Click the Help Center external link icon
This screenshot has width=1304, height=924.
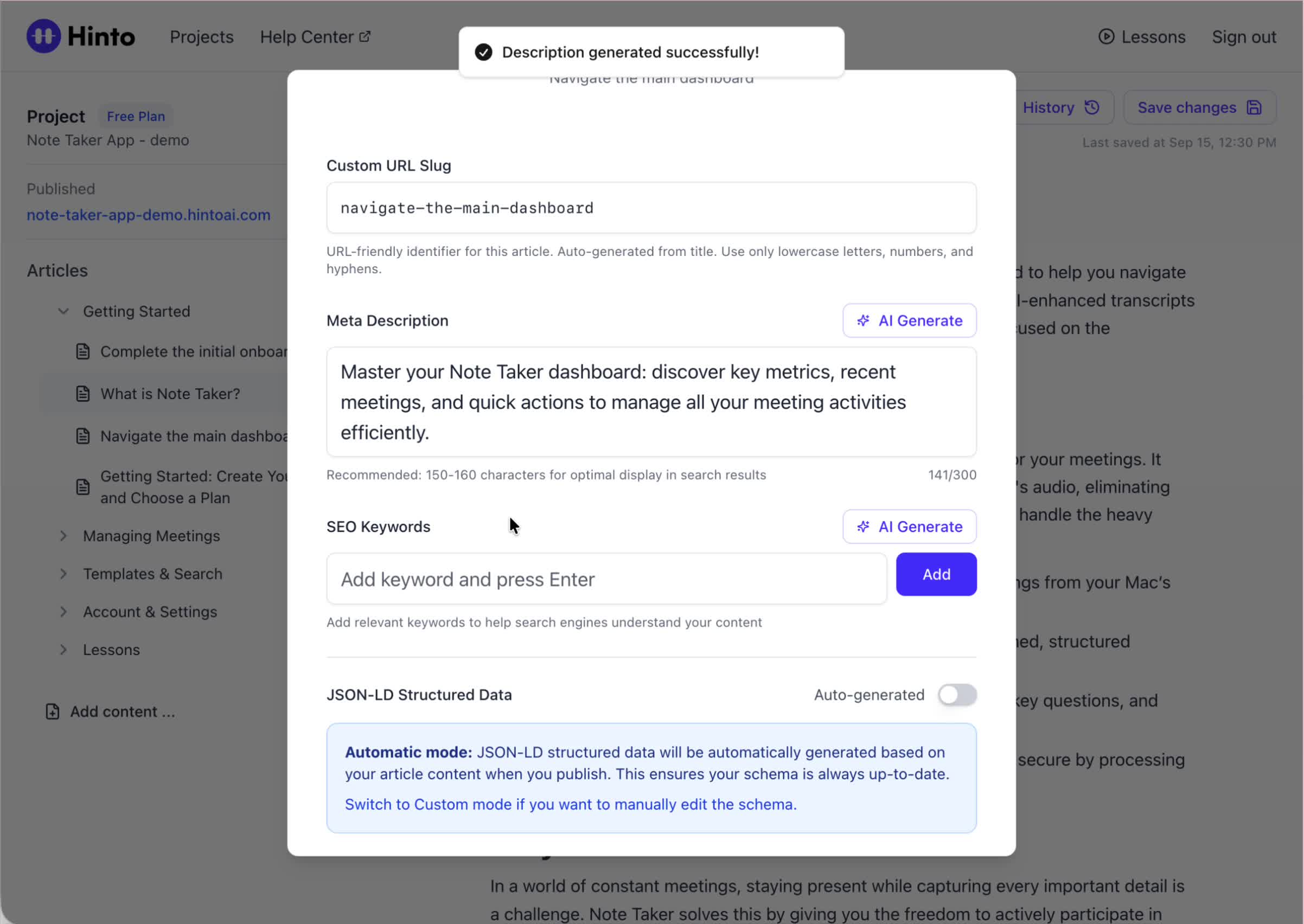point(365,36)
